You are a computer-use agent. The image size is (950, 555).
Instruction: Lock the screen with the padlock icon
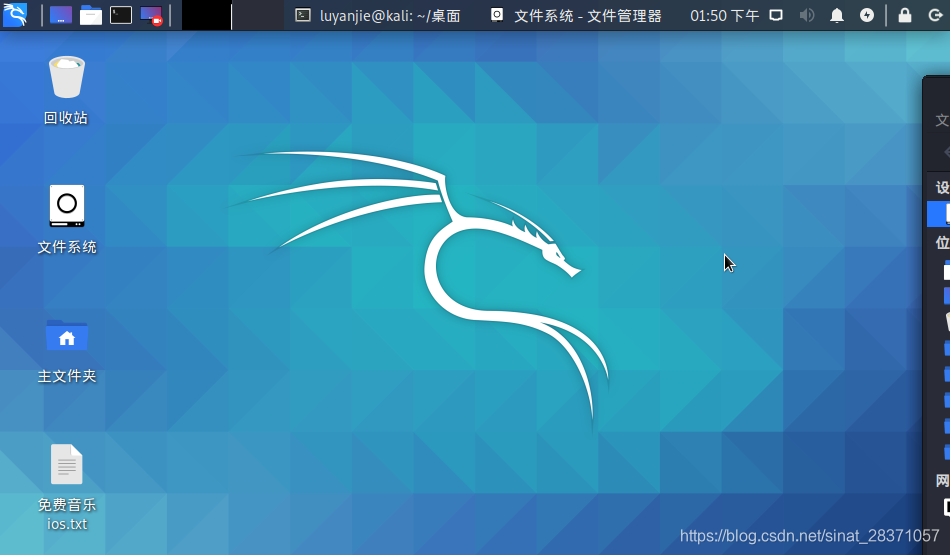905,15
